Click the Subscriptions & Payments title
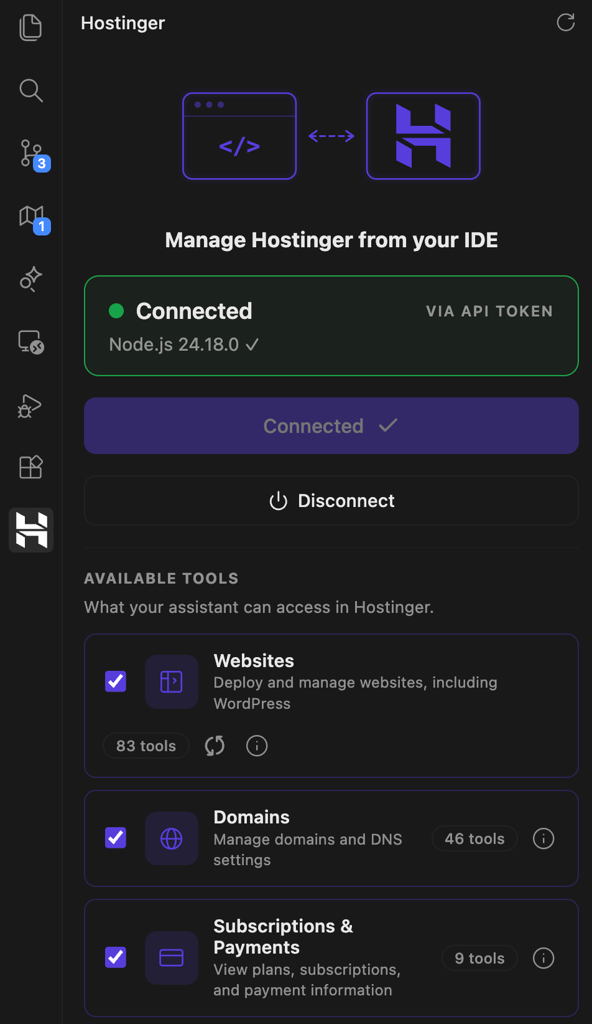Viewport: 592px width, 1024px height. [x=283, y=936]
